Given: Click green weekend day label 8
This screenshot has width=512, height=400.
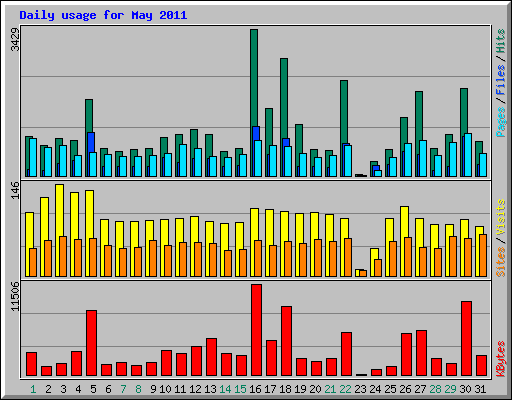Looking at the screenshot, I should coord(138,389).
